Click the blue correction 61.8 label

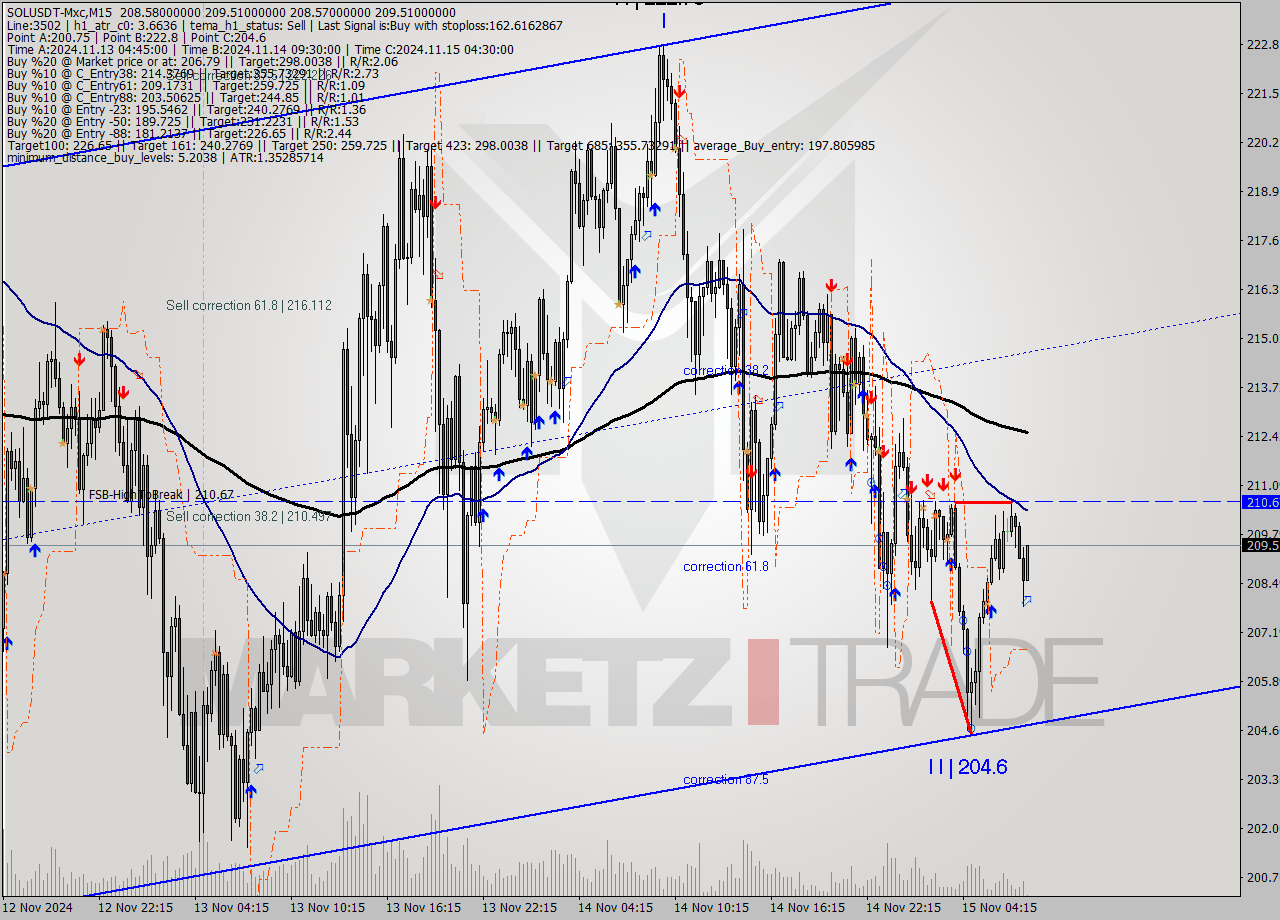coord(726,566)
